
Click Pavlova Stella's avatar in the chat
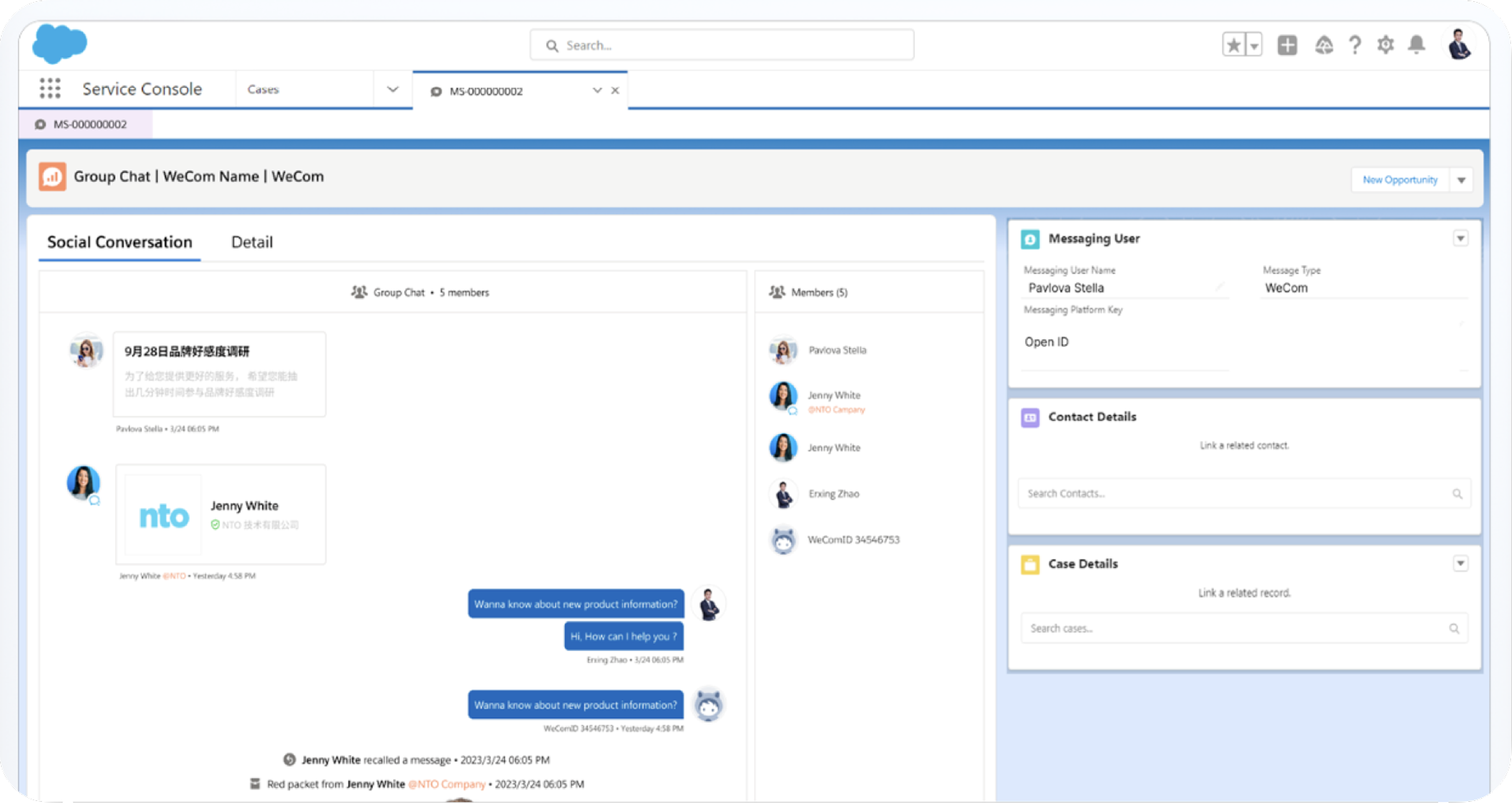click(86, 350)
